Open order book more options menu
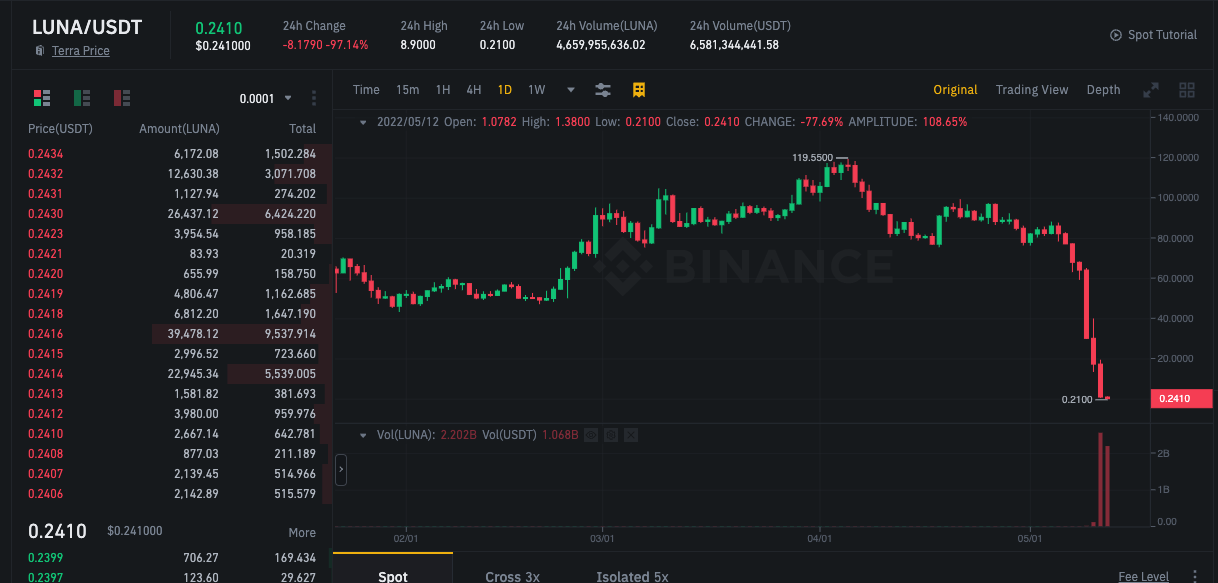 coord(314,98)
